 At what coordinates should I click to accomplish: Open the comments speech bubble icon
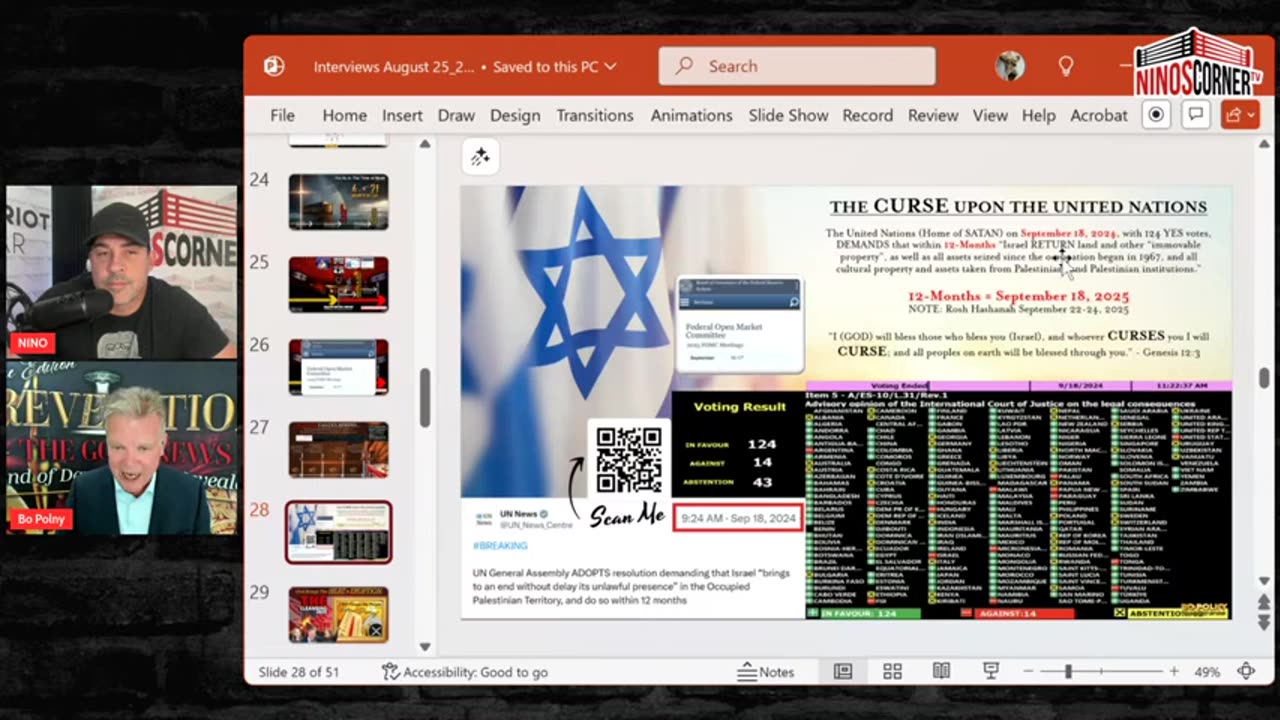tap(1195, 115)
